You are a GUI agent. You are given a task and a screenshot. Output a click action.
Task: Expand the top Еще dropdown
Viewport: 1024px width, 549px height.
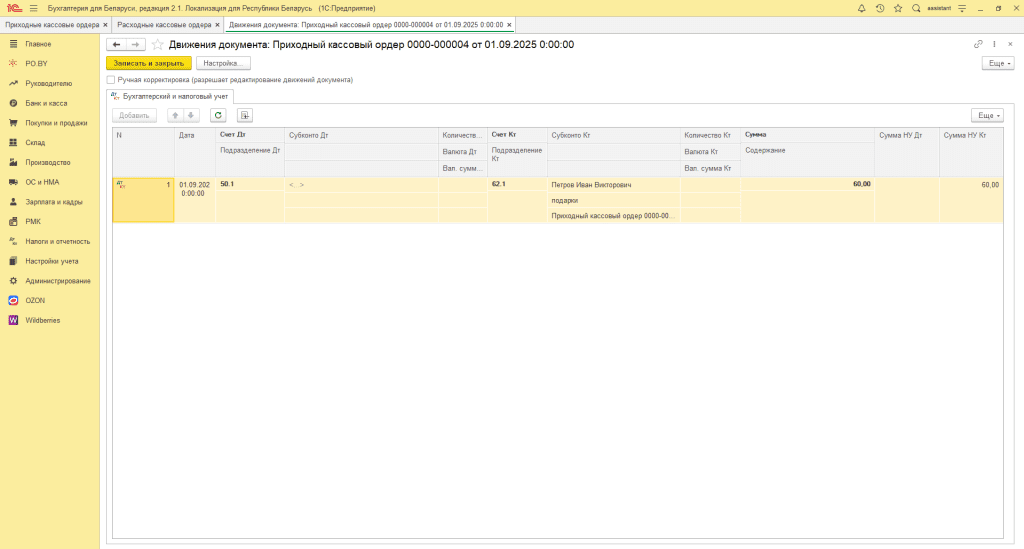point(998,63)
